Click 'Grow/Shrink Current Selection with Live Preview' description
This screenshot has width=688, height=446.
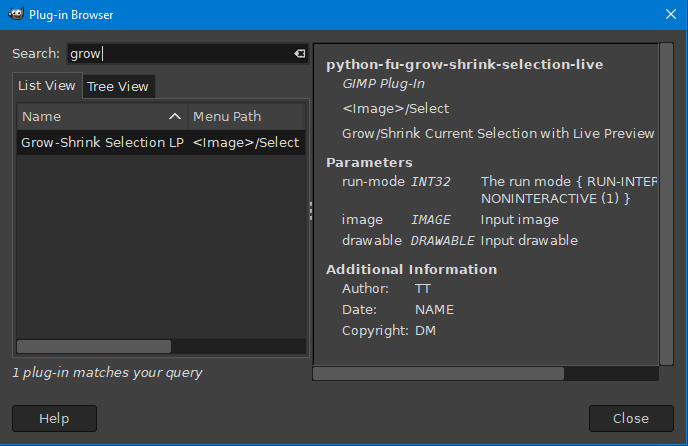(x=498, y=133)
